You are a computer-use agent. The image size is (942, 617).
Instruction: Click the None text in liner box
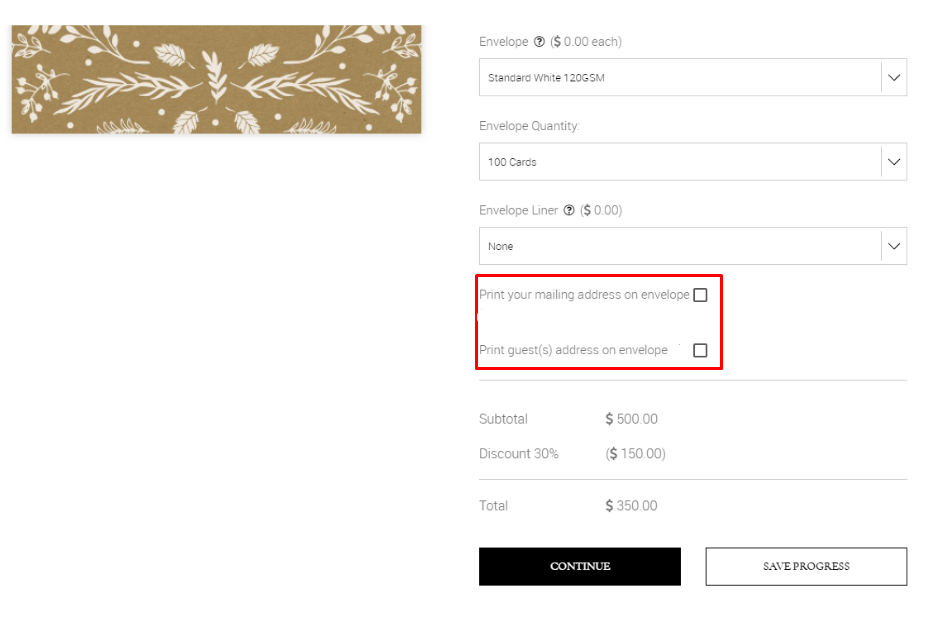click(x=500, y=246)
